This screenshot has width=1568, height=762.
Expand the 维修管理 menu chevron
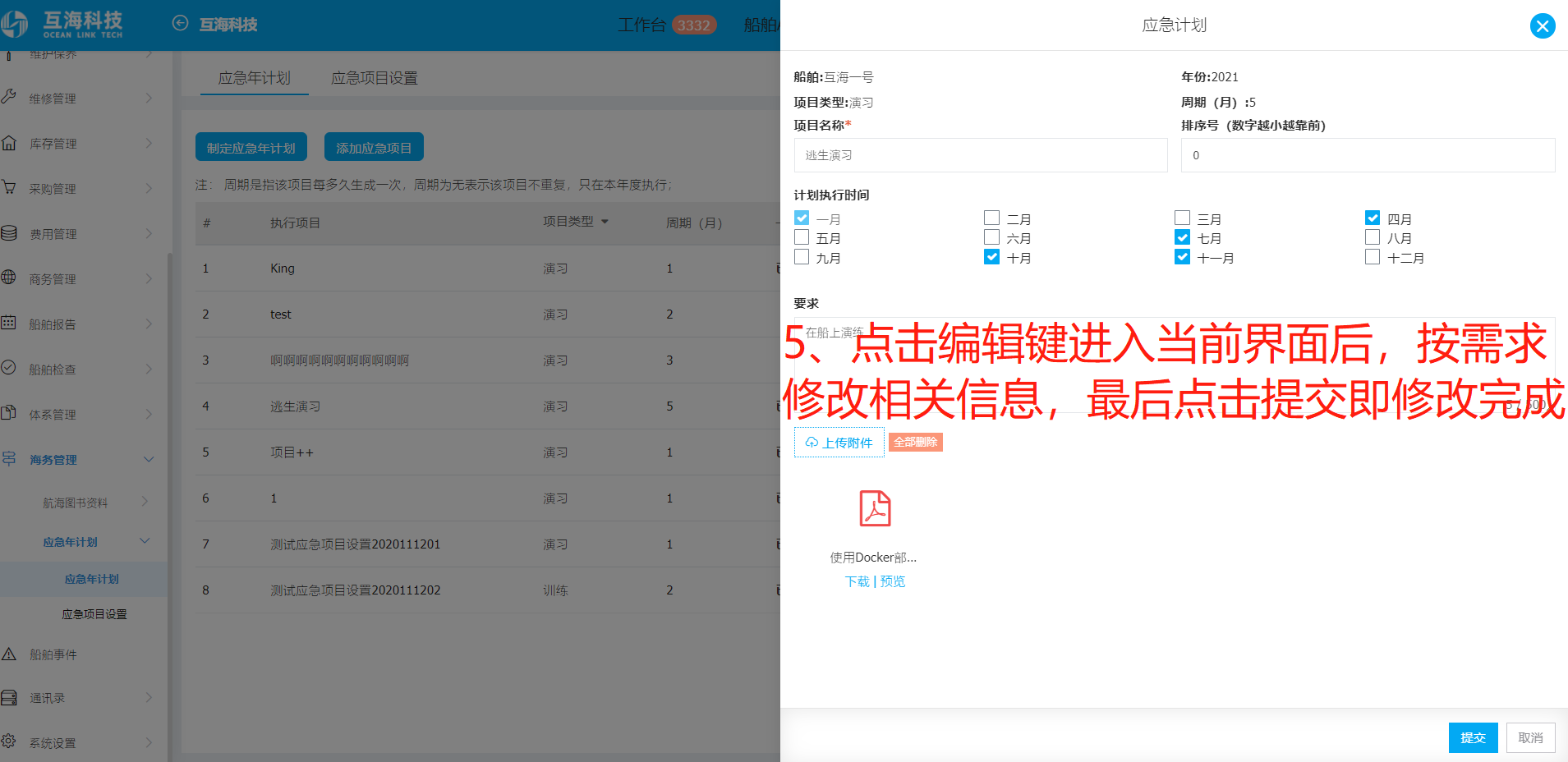coord(149,98)
